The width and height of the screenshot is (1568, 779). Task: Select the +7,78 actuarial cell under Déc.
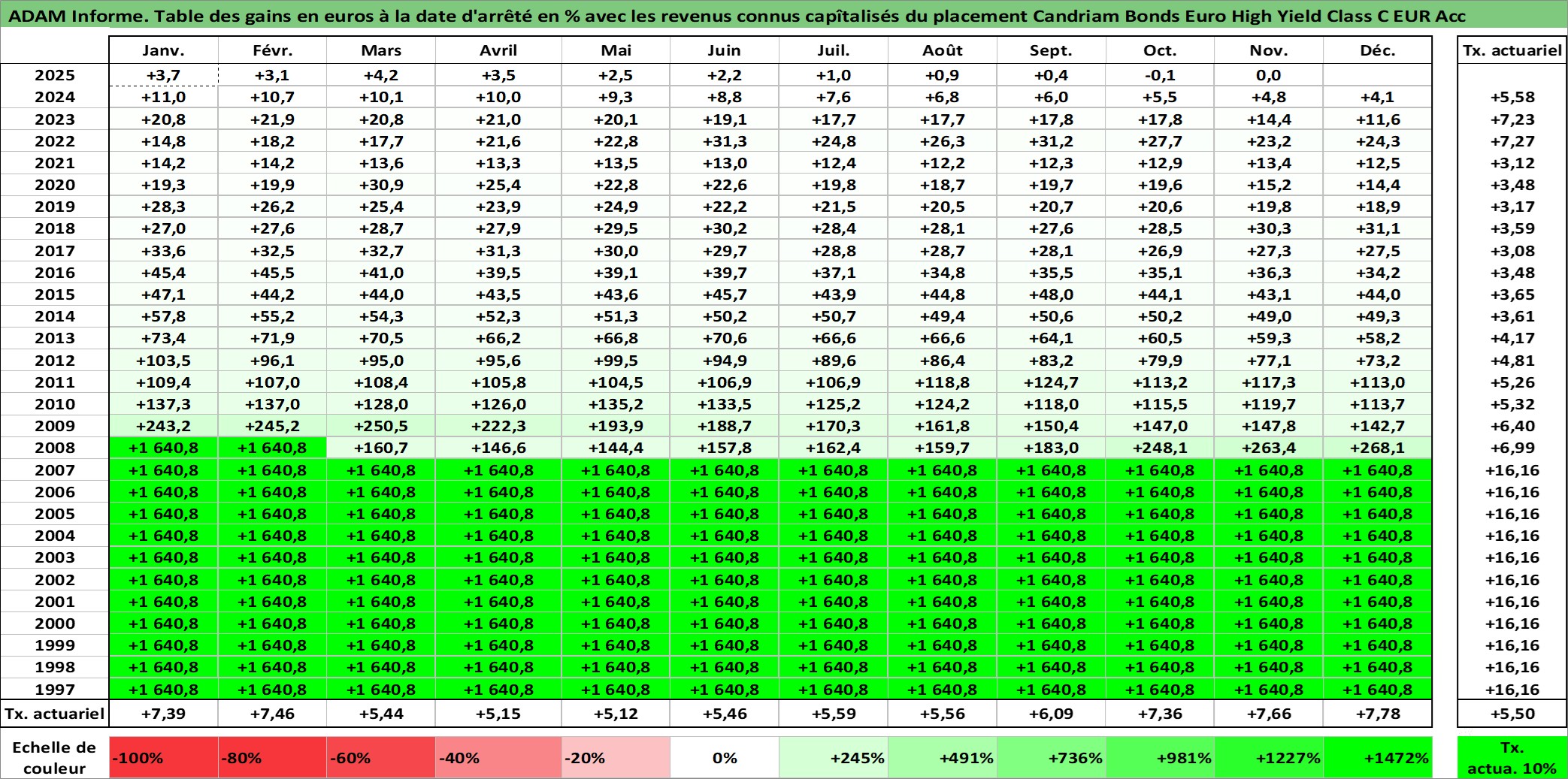click(1378, 714)
